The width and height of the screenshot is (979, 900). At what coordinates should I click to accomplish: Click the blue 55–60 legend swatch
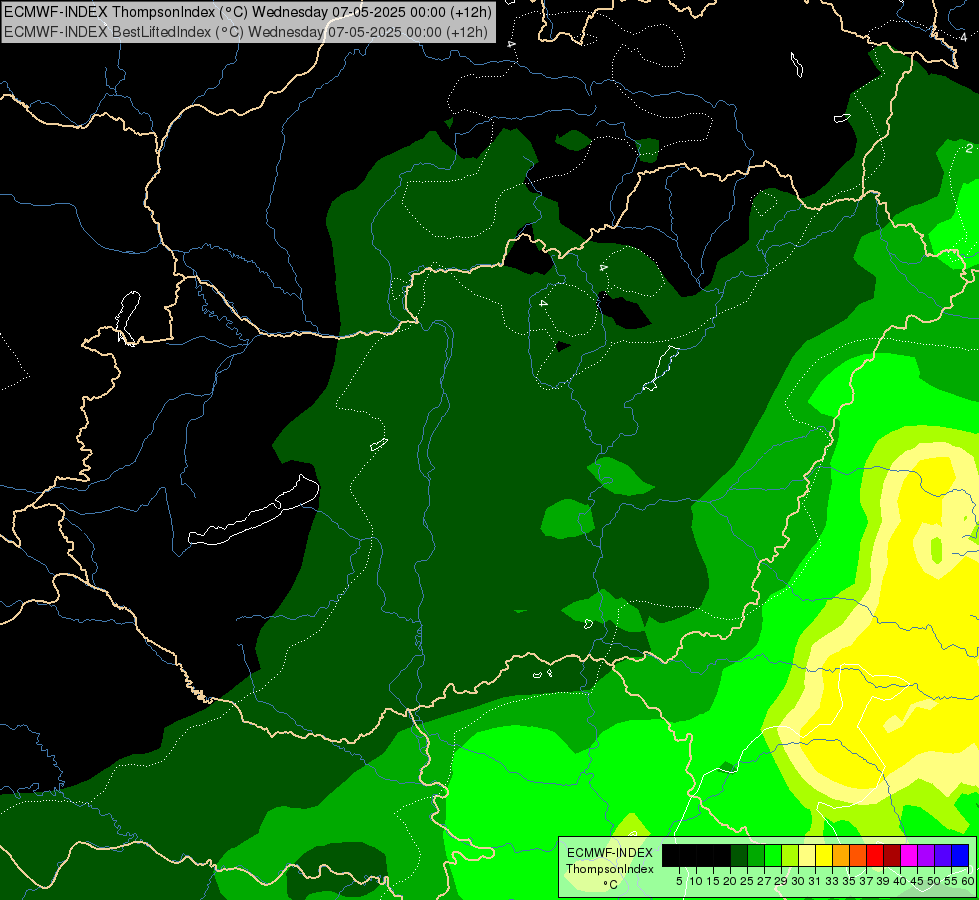960,855
